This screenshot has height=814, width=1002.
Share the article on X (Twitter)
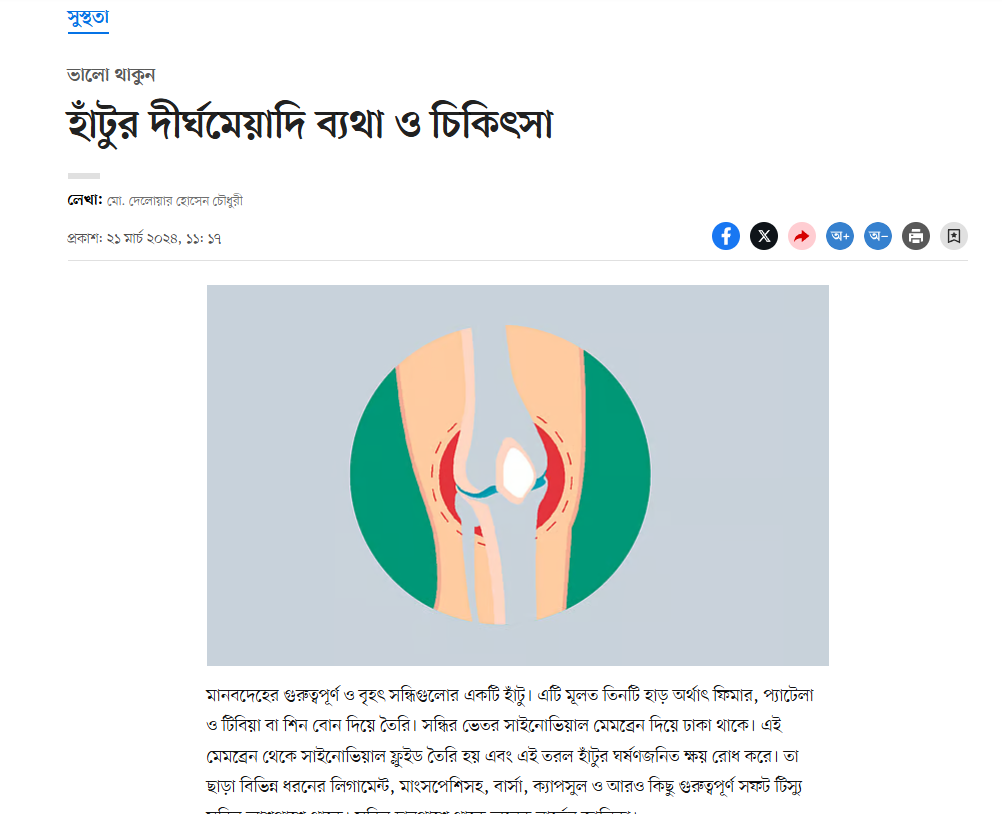tap(764, 236)
